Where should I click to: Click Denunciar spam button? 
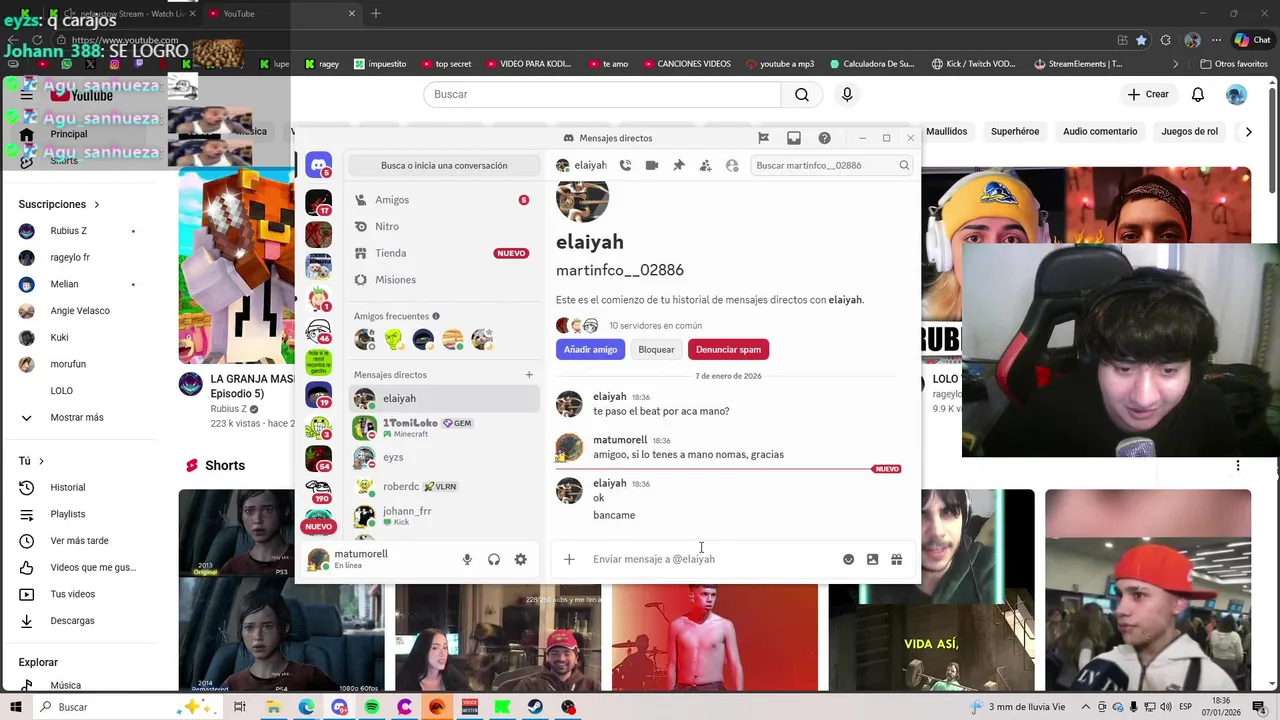728,349
